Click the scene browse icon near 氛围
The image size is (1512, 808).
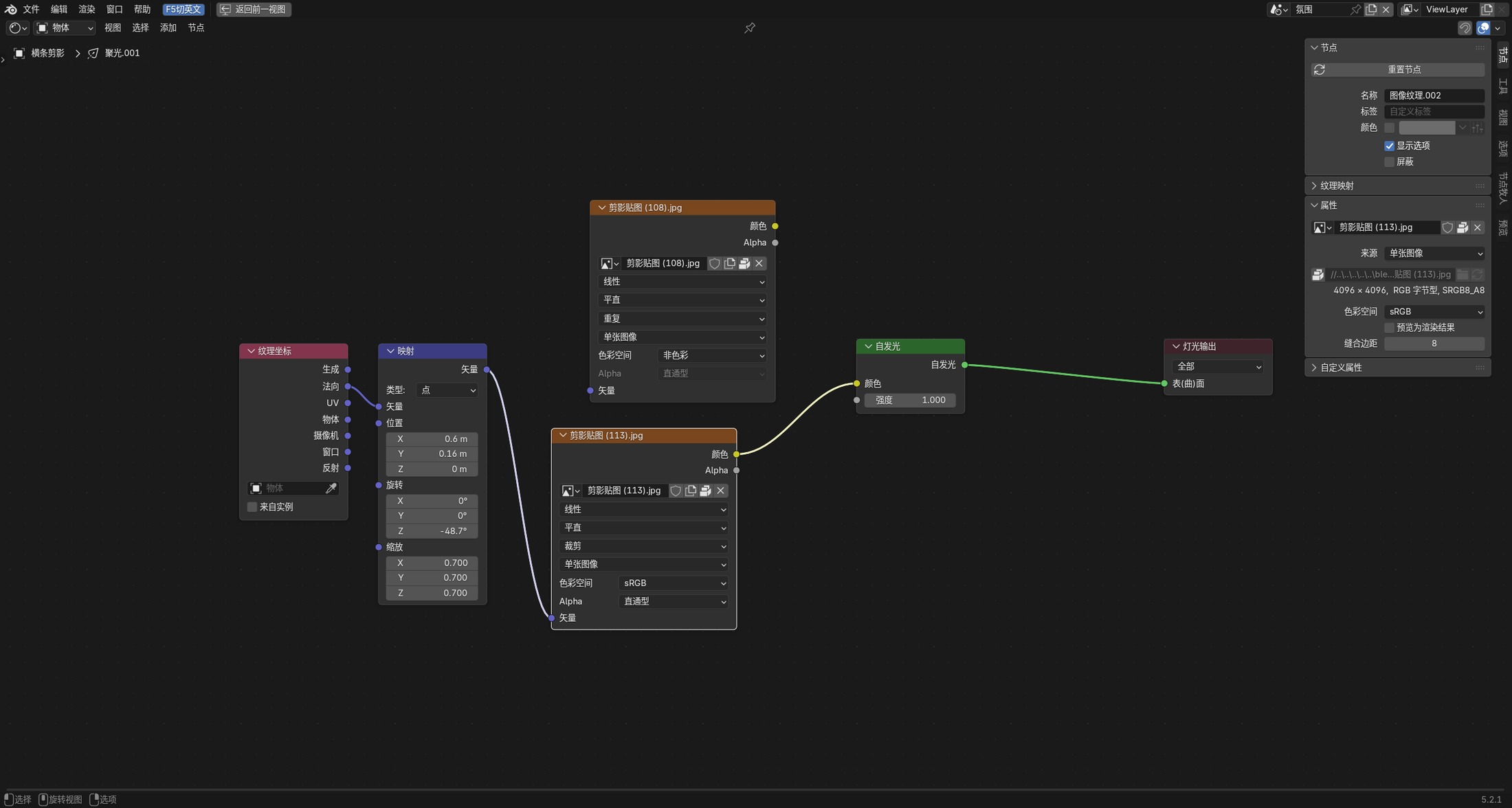[1279, 9]
